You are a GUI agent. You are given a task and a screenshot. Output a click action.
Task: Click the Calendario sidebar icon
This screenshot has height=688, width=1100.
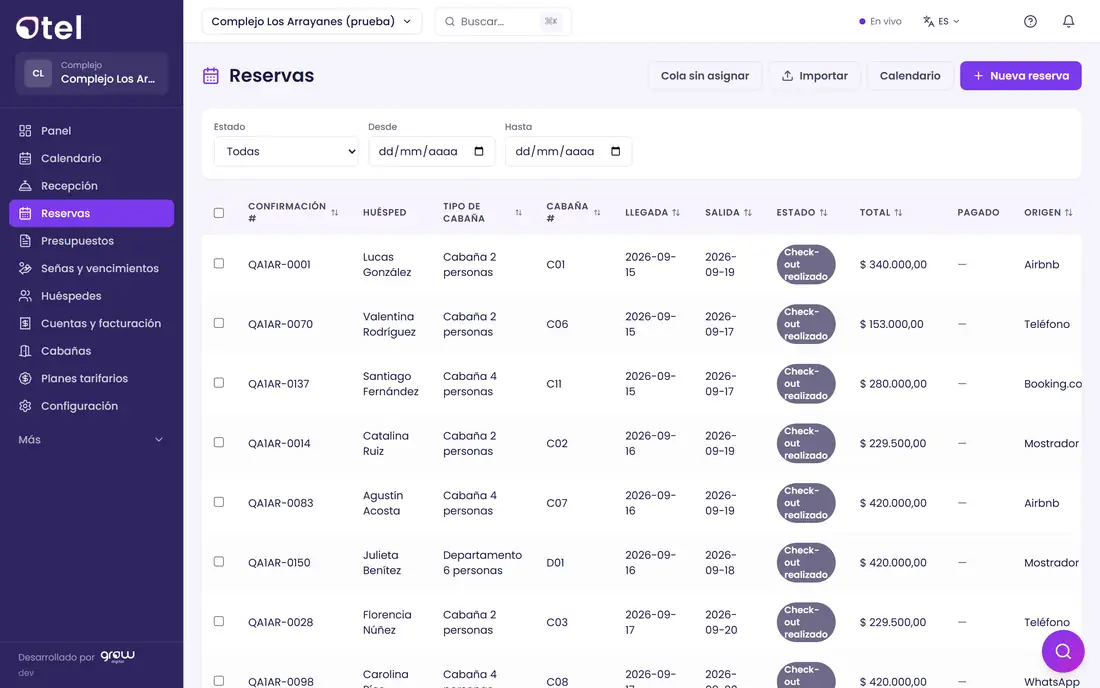point(25,158)
